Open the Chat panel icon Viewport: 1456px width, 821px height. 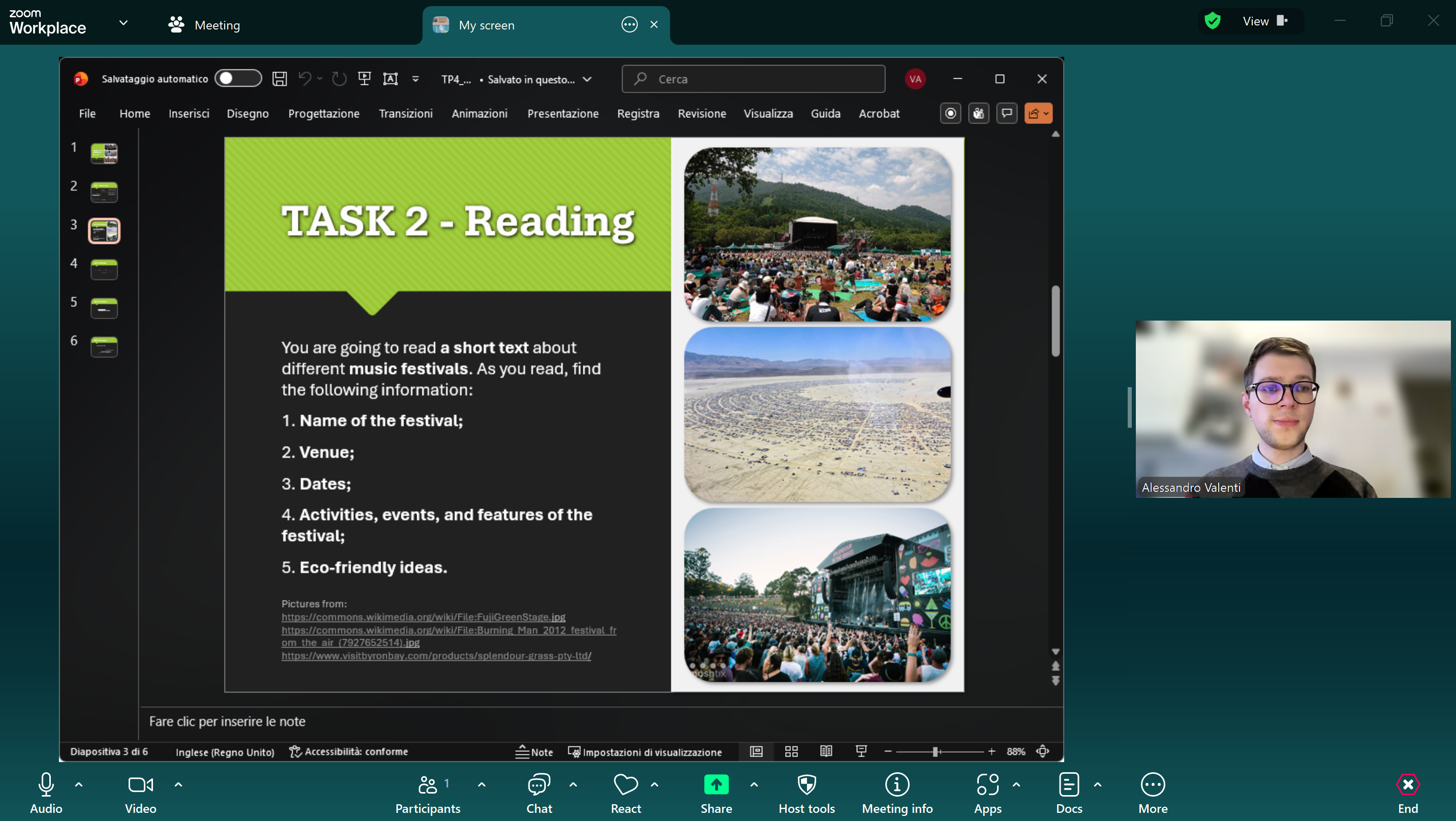[x=539, y=784]
